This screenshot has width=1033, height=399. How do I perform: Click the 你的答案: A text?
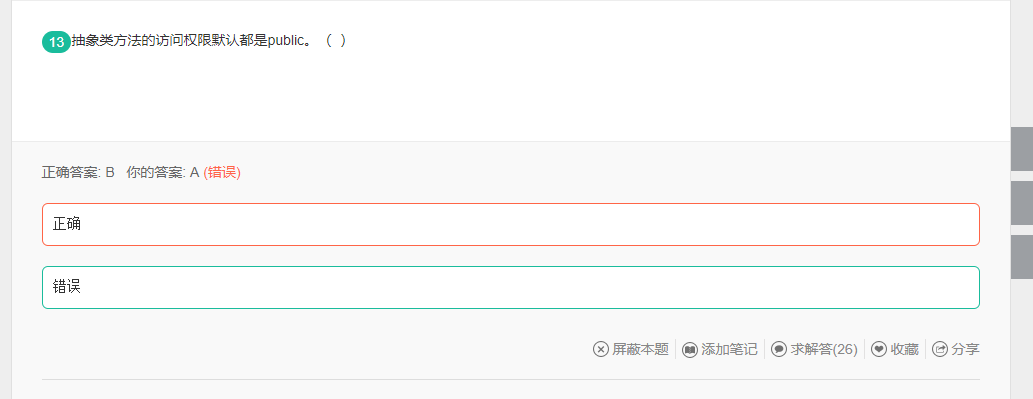(x=163, y=173)
